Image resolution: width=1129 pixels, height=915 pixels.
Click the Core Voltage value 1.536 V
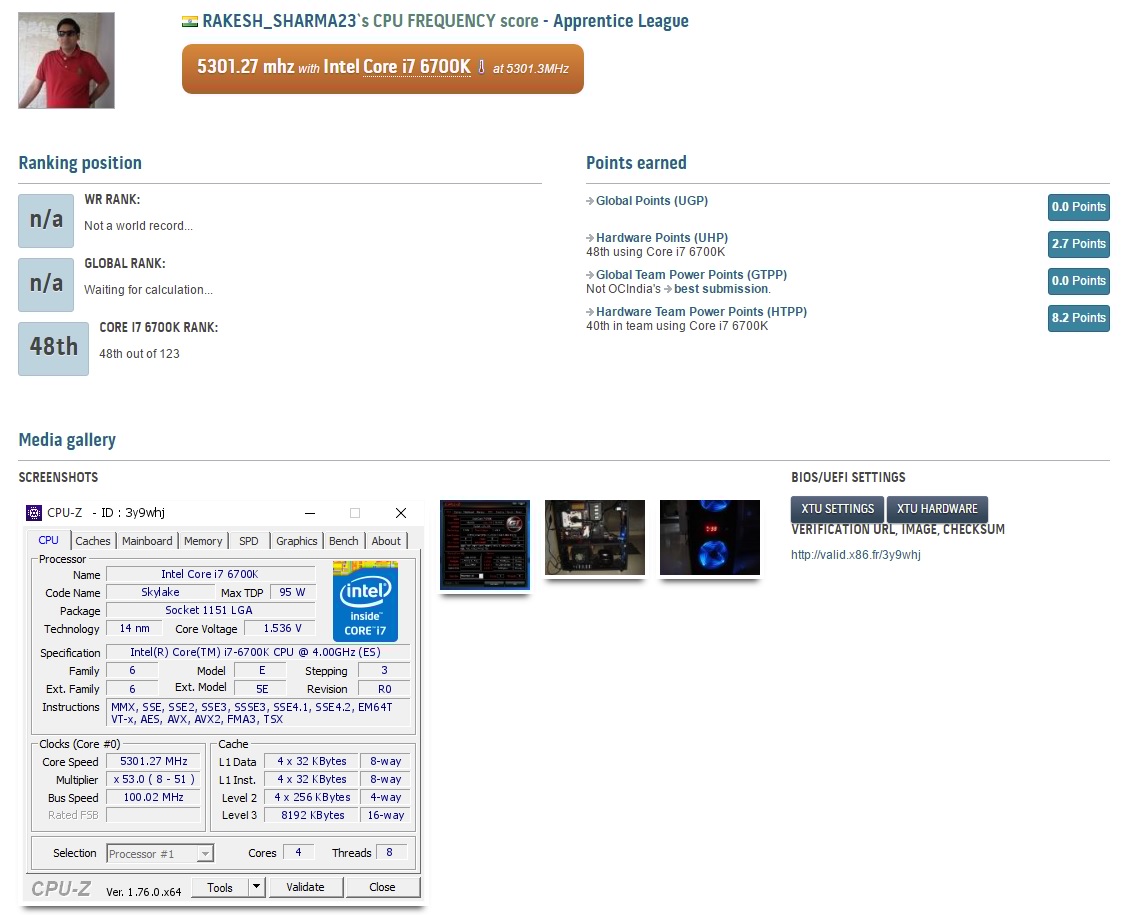[x=282, y=628]
